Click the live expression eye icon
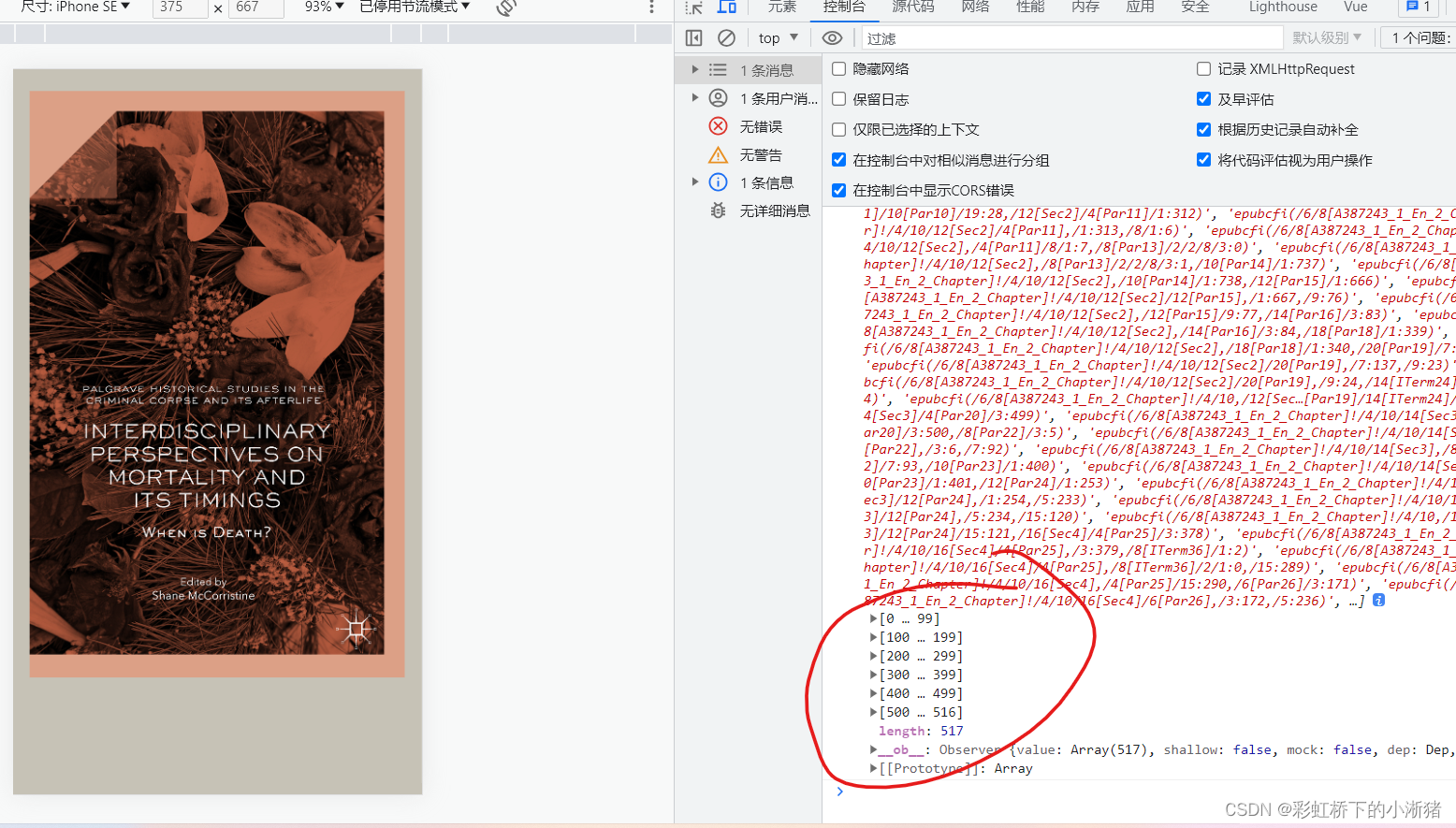1456x828 pixels. point(832,38)
